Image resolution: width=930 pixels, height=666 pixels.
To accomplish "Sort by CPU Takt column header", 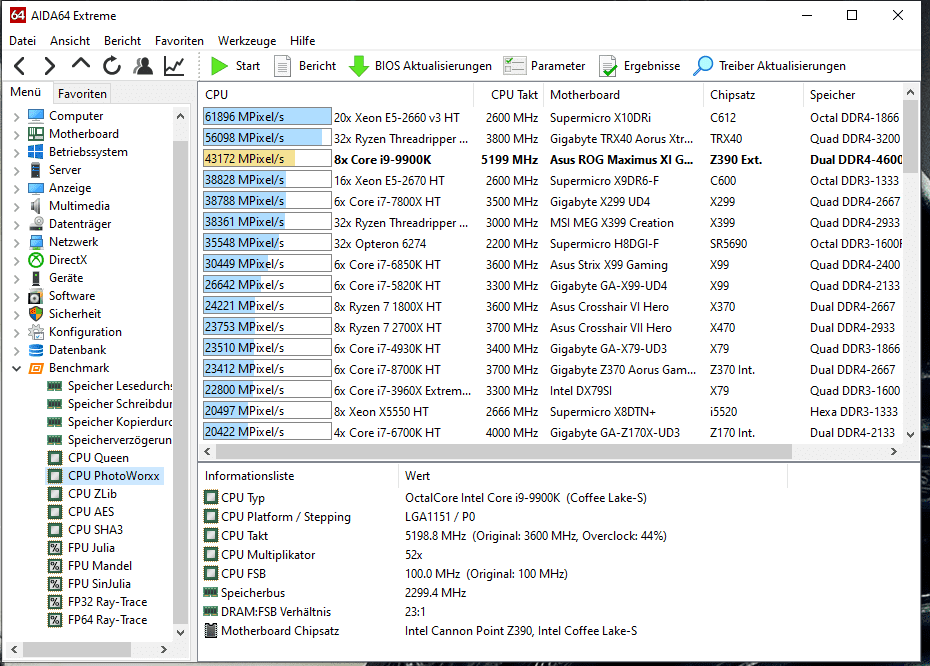I will (509, 95).
